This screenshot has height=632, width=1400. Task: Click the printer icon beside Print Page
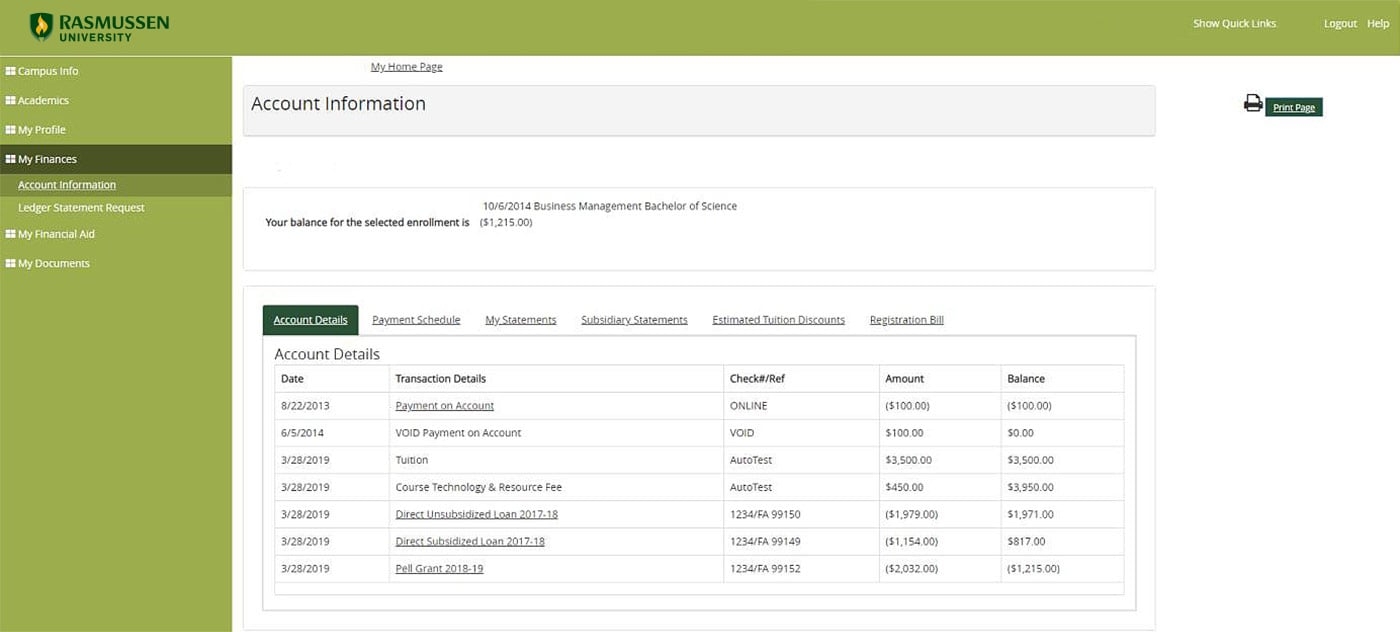1252,103
